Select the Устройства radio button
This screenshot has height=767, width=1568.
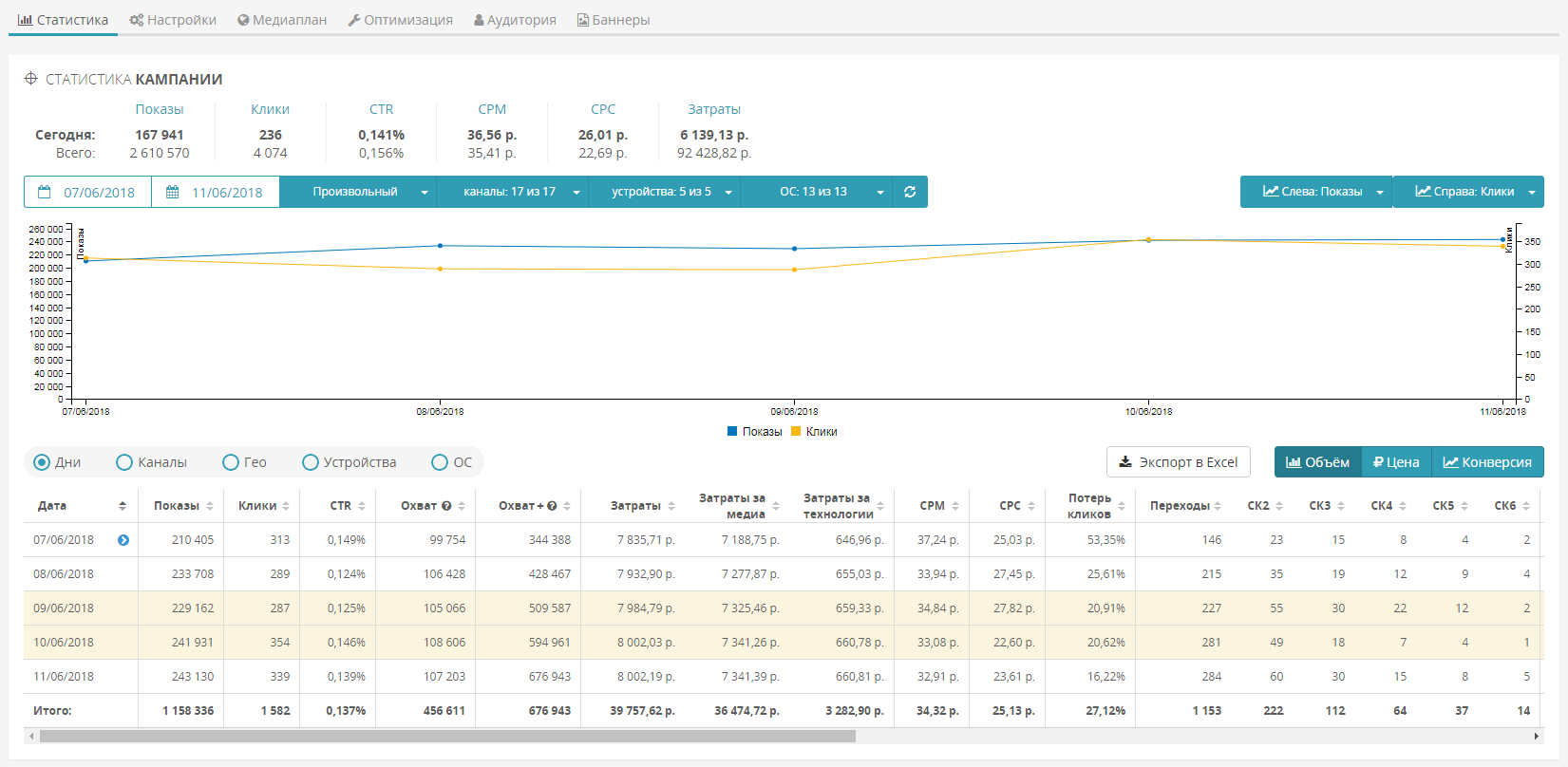pos(311,462)
